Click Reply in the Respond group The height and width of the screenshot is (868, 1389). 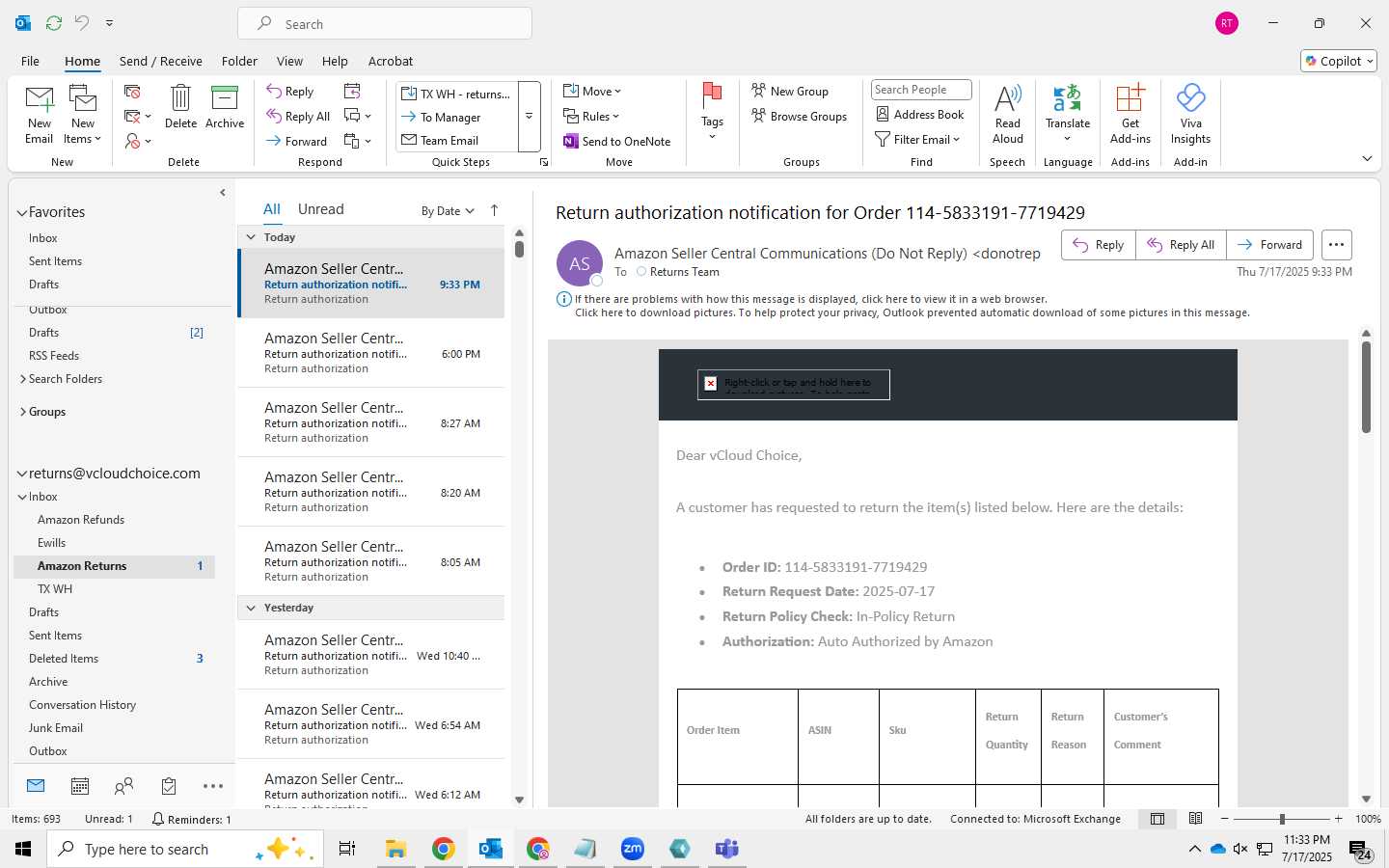(x=290, y=92)
